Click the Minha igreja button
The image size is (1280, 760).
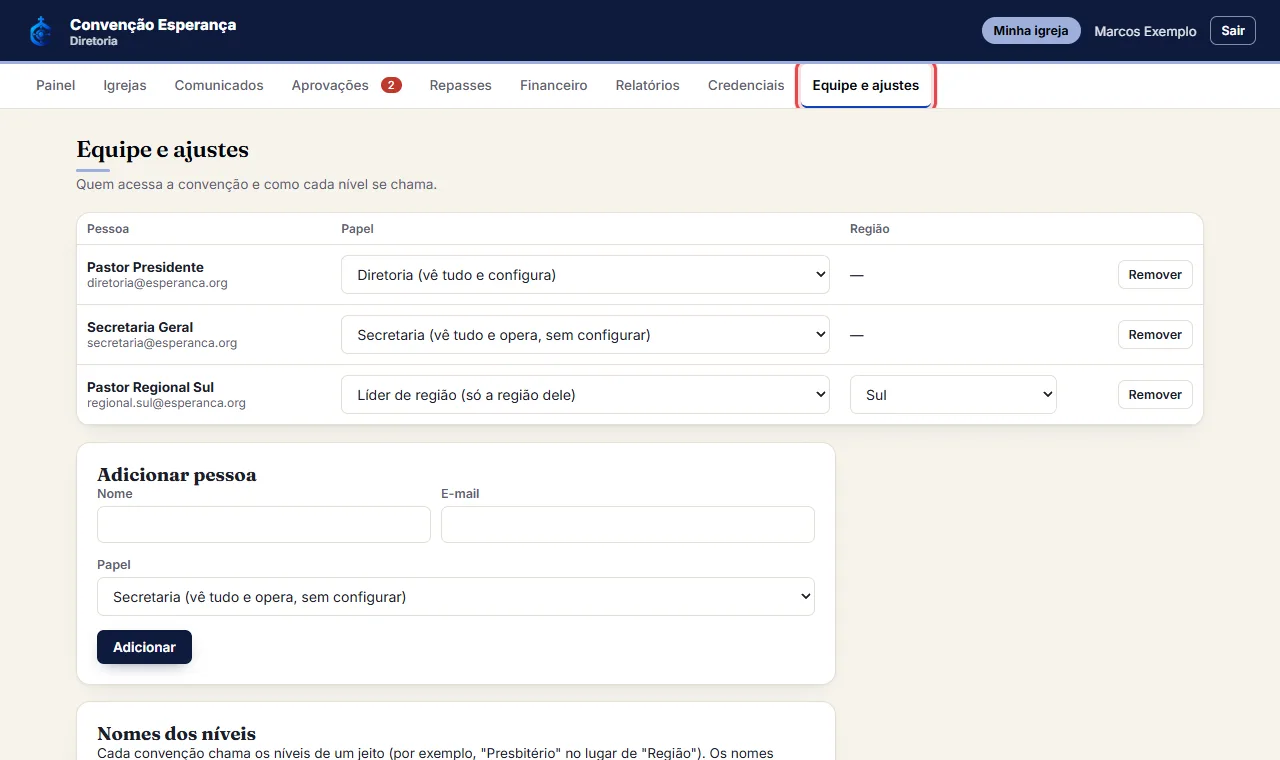1031,31
